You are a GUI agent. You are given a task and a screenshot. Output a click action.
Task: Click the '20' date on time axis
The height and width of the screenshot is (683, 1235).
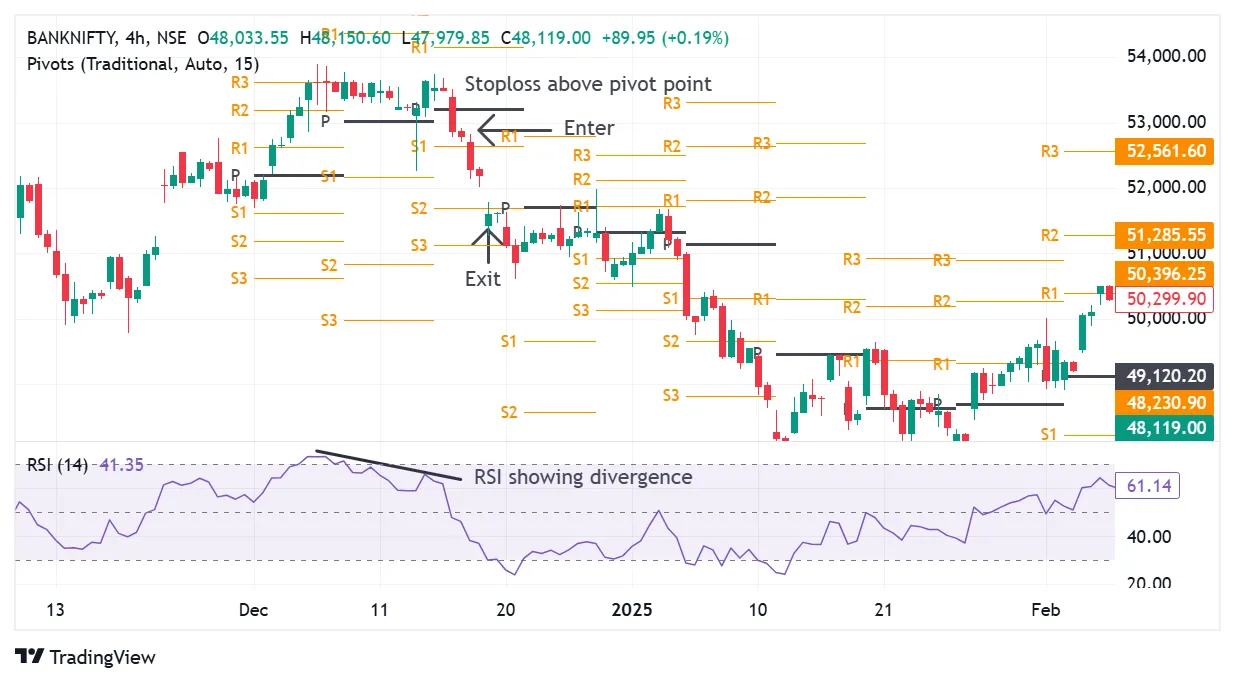click(x=505, y=610)
